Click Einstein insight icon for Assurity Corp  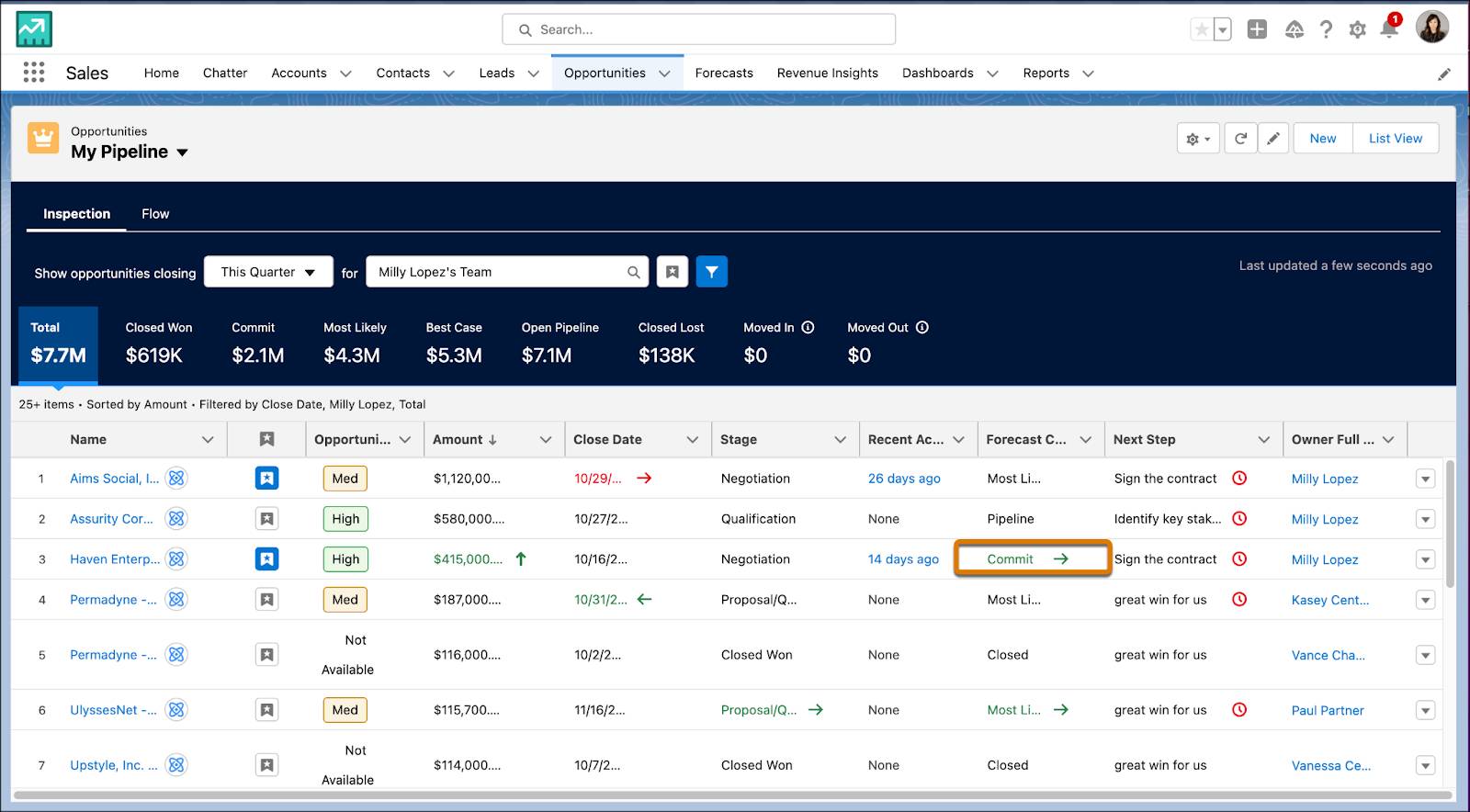tap(177, 518)
